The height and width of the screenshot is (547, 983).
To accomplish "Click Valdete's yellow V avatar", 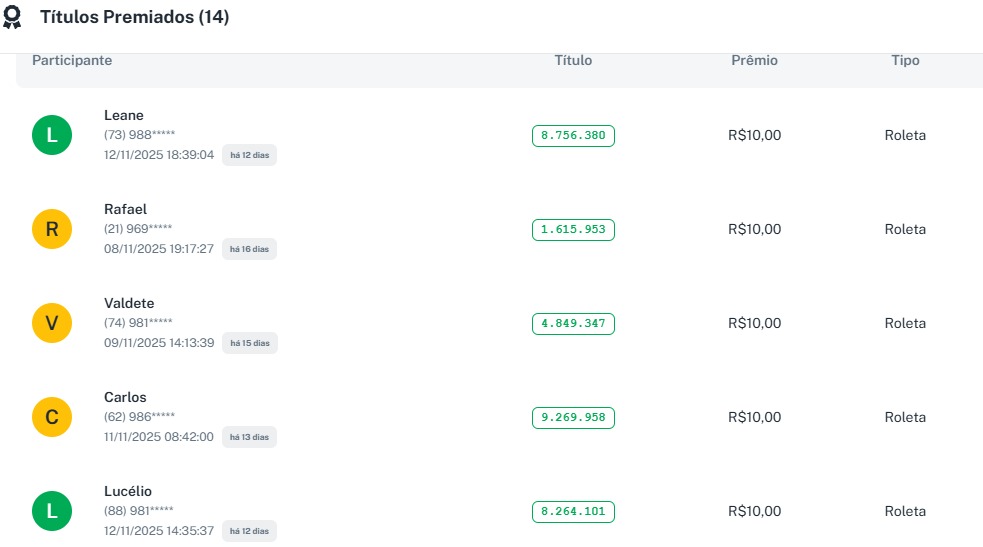I will [52, 323].
